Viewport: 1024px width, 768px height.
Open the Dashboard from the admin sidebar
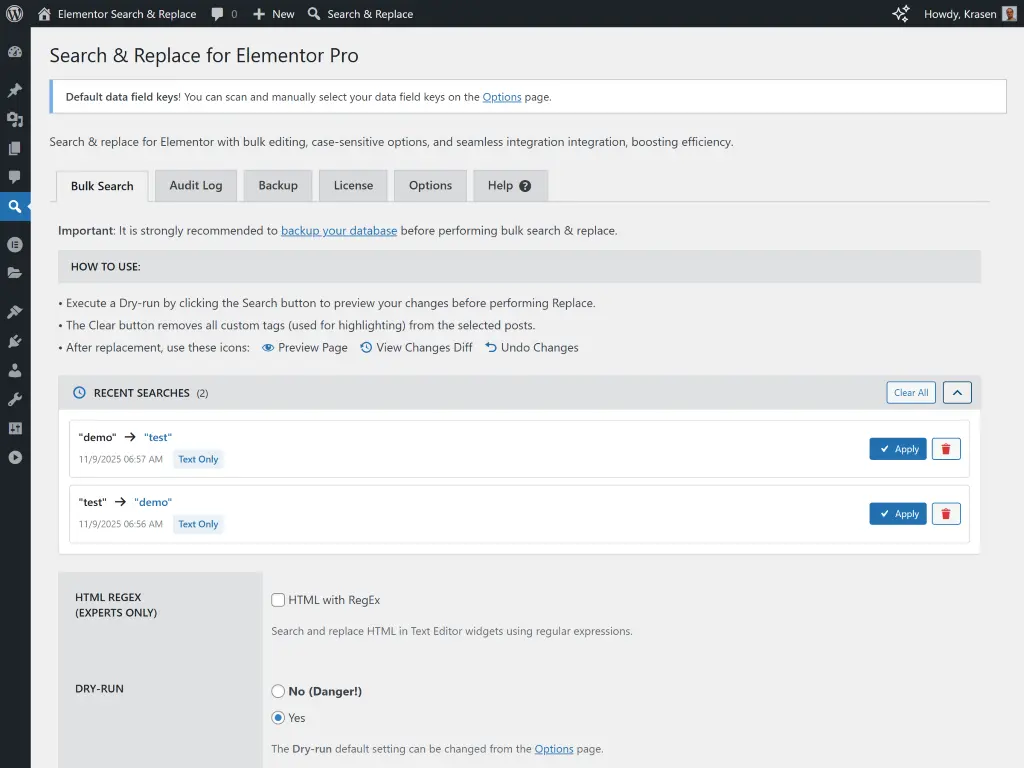(15, 51)
